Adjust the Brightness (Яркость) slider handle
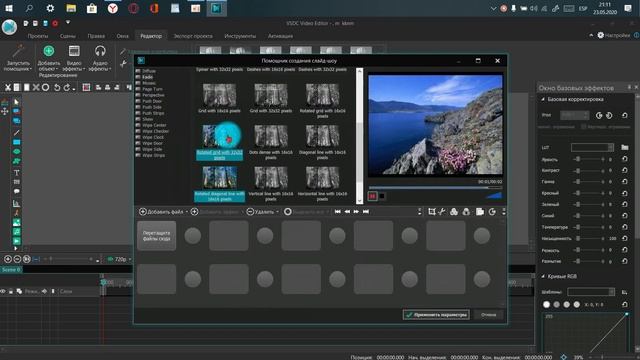Image resolution: width=640 pixels, height=360 pixels. [x=578, y=159]
